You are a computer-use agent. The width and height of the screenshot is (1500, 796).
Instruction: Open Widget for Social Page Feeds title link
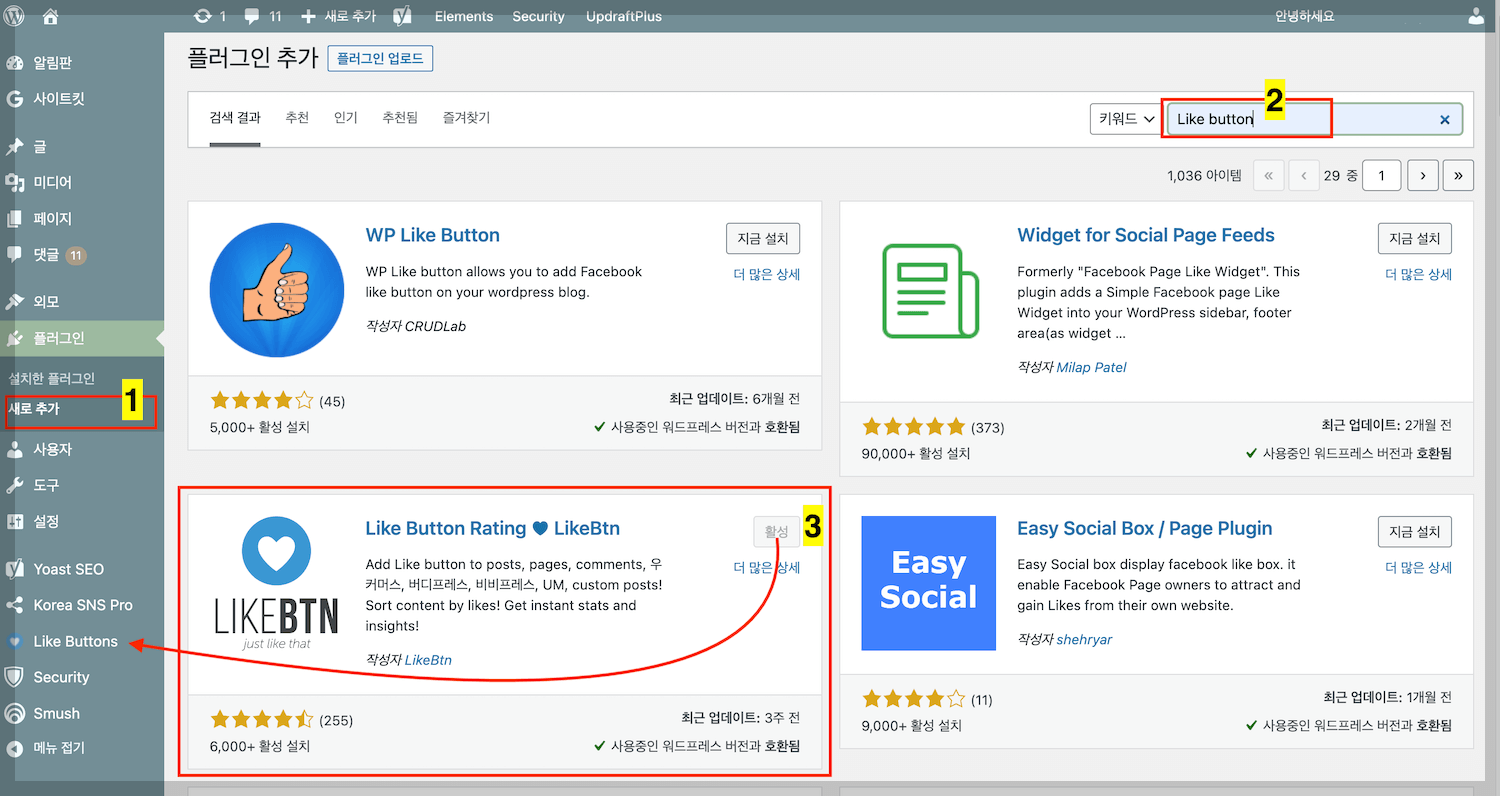point(1146,235)
